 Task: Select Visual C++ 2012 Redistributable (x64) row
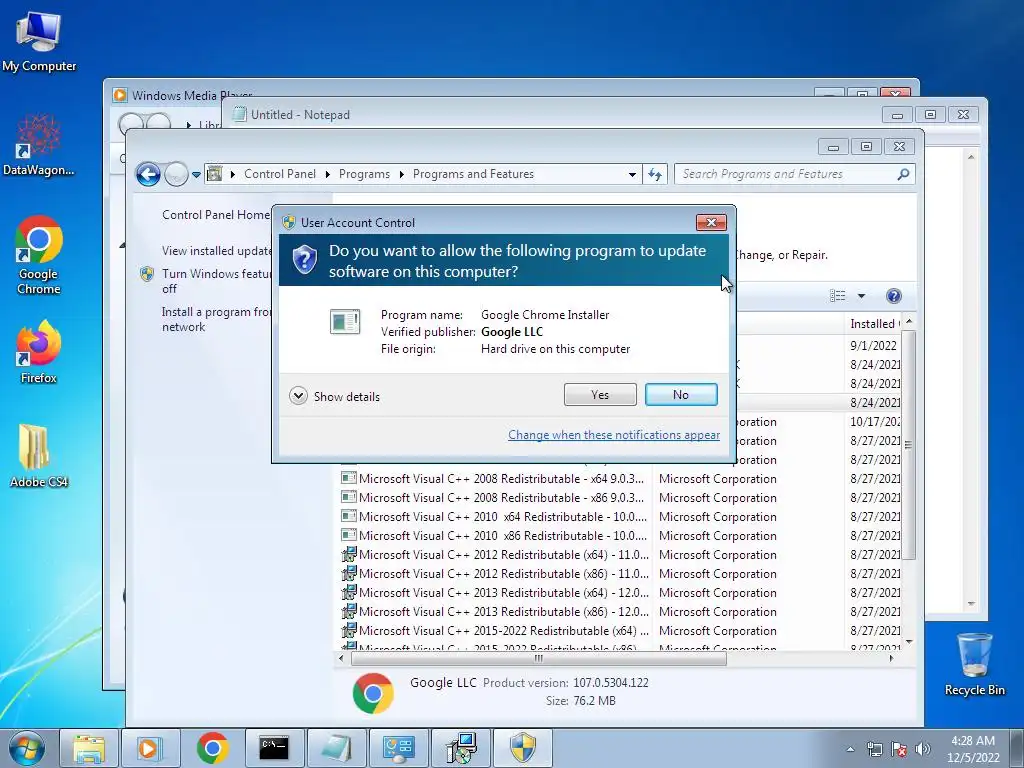point(620,554)
